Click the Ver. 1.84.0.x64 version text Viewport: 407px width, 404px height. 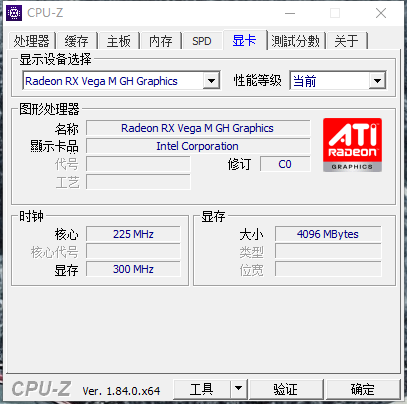(121, 390)
